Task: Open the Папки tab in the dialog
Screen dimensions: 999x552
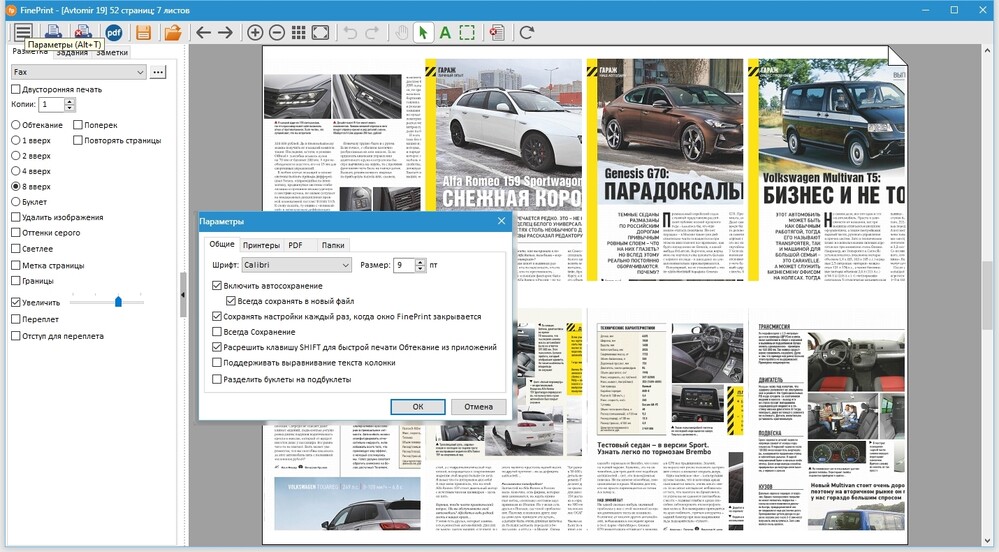Action: (333, 244)
